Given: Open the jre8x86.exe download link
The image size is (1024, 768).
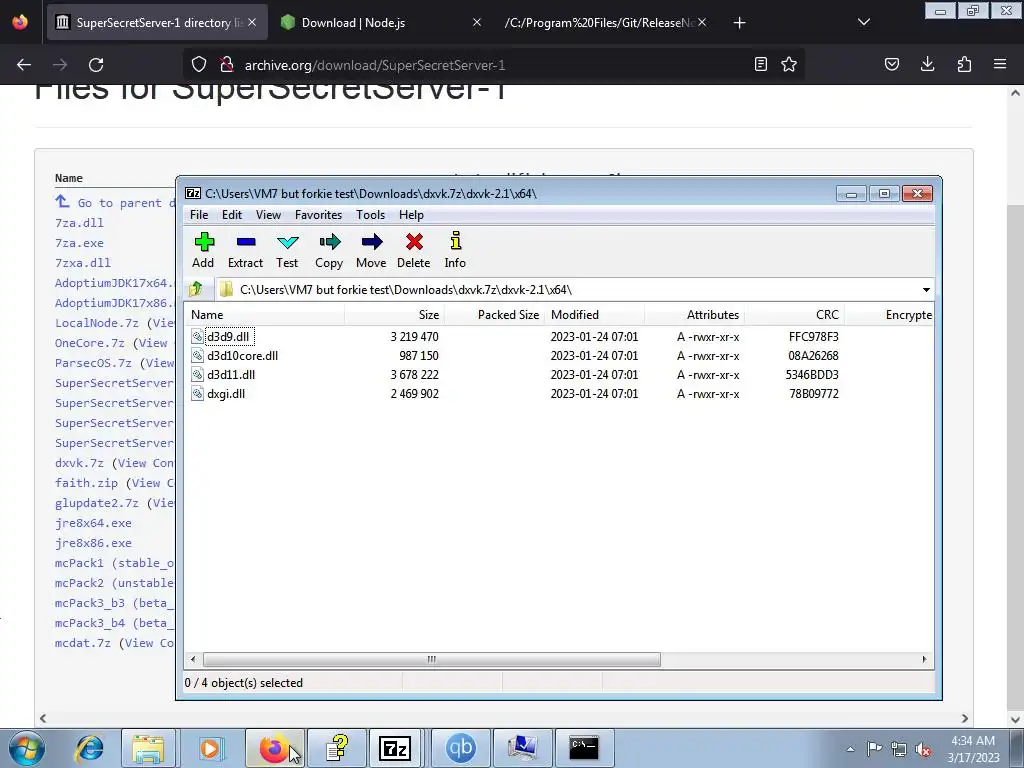Looking at the screenshot, I should pos(93,543).
